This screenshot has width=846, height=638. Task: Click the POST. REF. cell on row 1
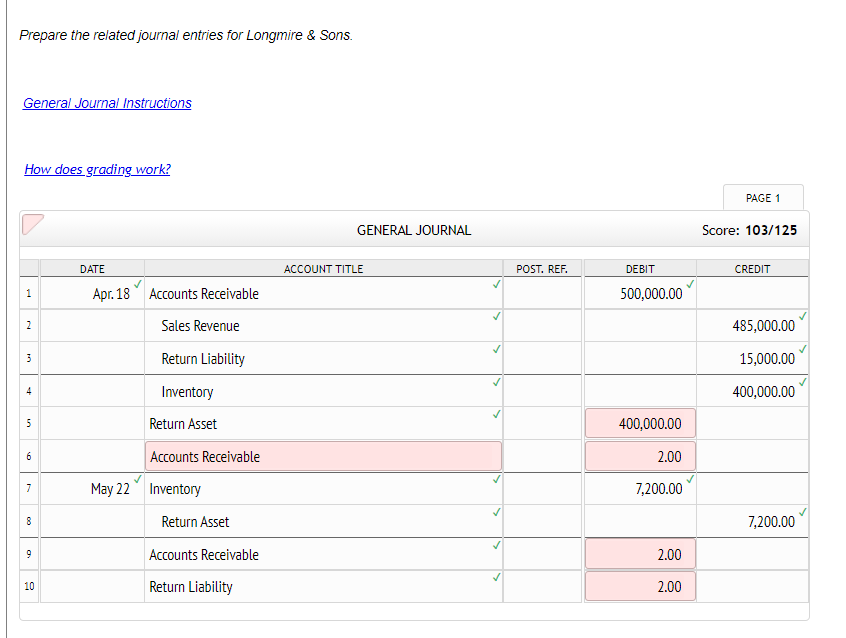pyautogui.click(x=541, y=293)
